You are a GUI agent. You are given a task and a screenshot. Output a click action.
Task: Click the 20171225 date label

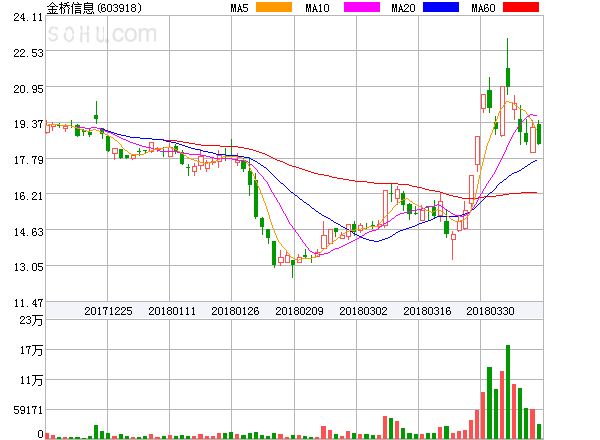108,311
